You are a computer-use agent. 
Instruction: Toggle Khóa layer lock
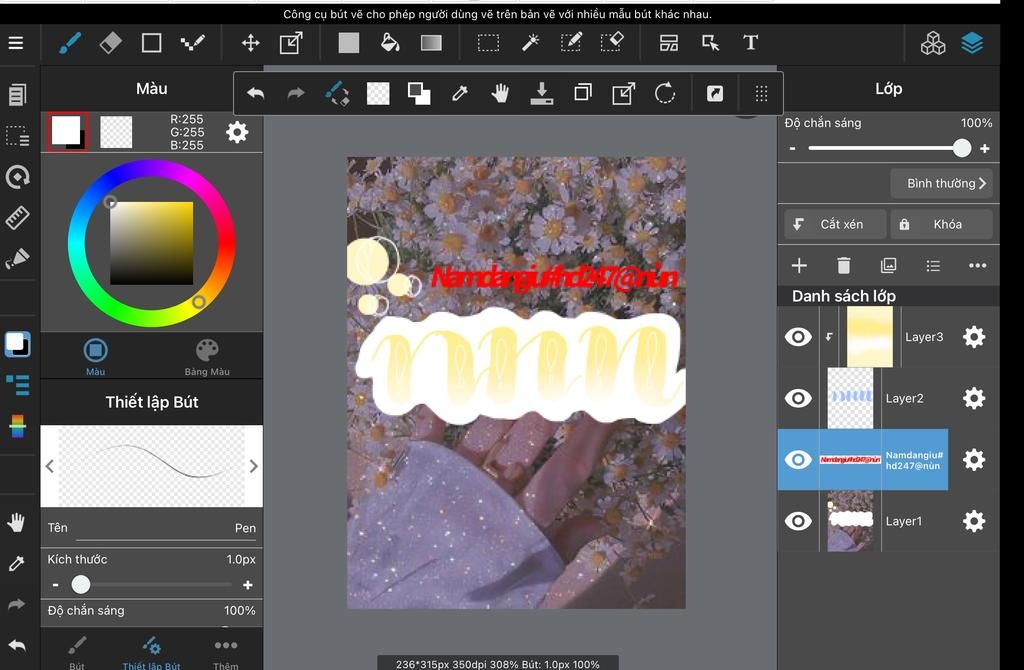(941, 225)
